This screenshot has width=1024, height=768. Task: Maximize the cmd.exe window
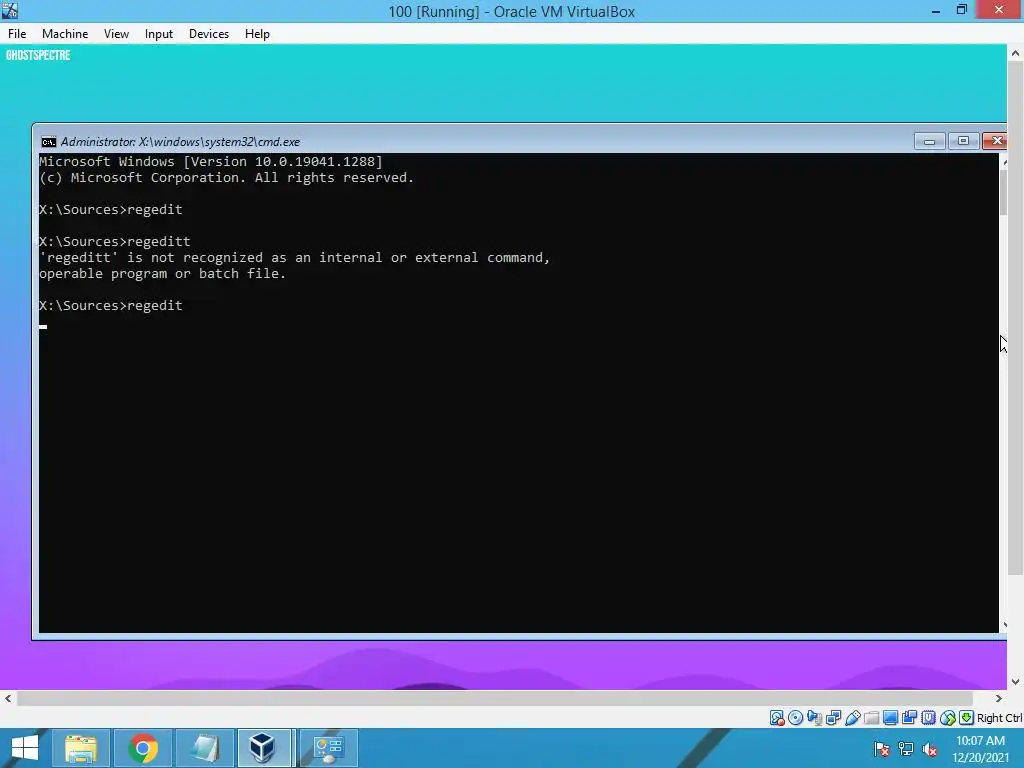pyautogui.click(x=963, y=140)
